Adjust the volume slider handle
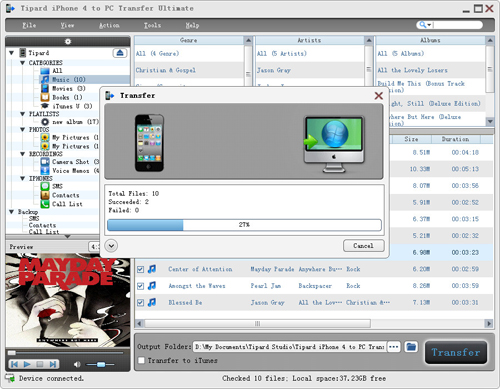The height and width of the screenshot is (389, 500). pos(101,364)
